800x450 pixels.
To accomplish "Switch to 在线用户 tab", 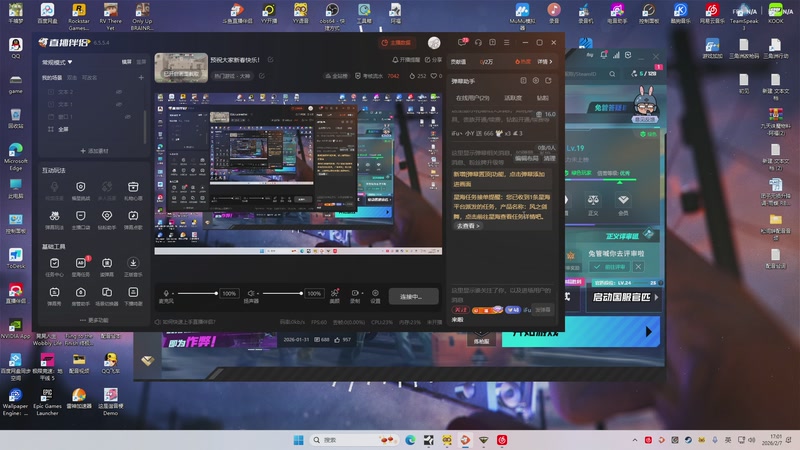I will point(472,98).
